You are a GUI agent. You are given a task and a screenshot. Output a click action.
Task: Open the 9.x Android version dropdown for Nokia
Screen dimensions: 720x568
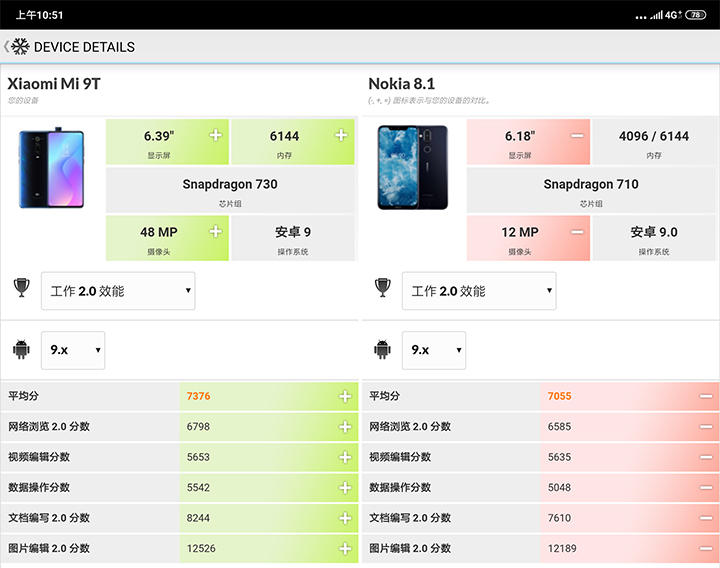434,350
